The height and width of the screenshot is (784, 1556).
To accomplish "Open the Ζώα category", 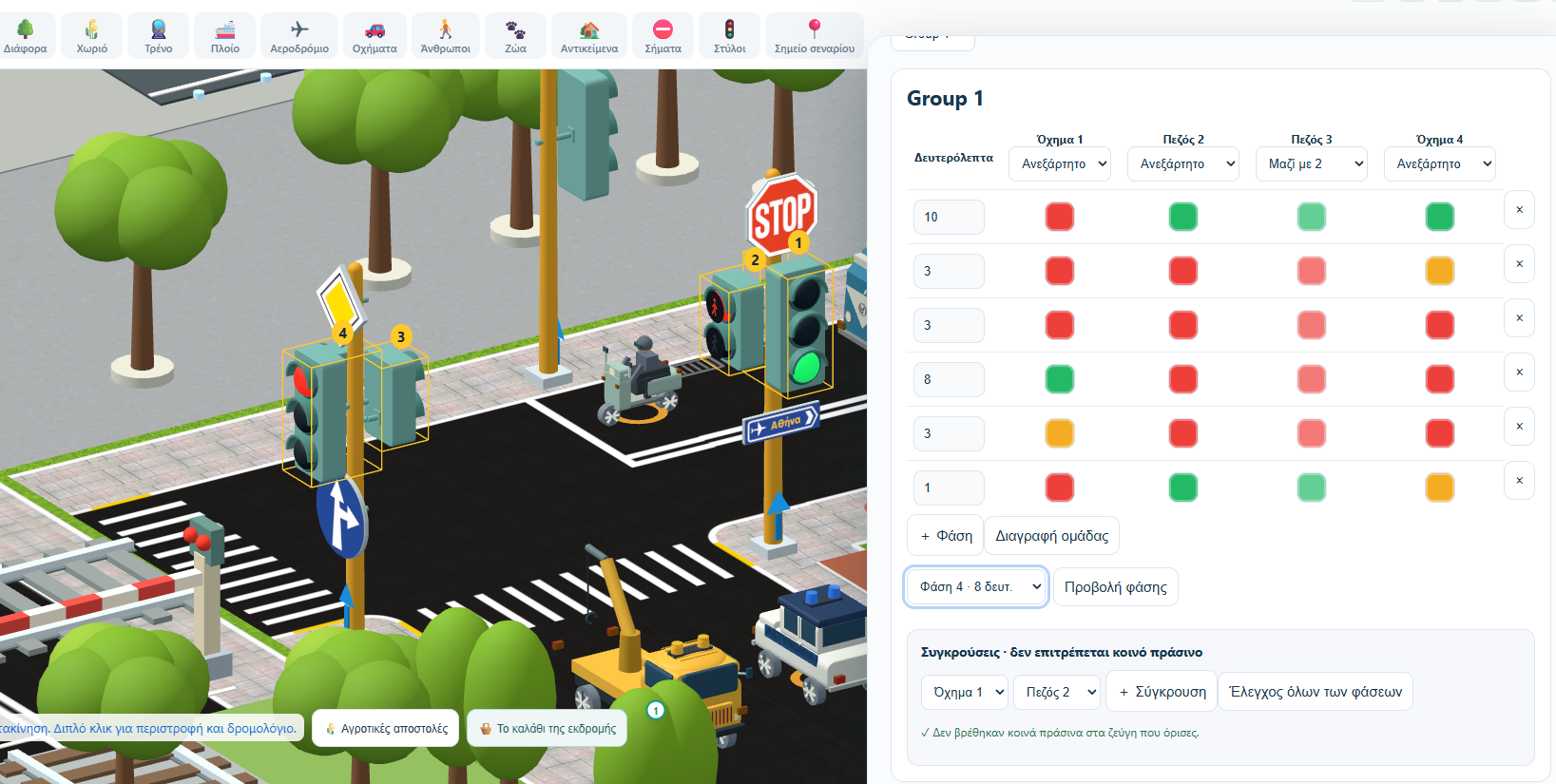I will coord(516,36).
